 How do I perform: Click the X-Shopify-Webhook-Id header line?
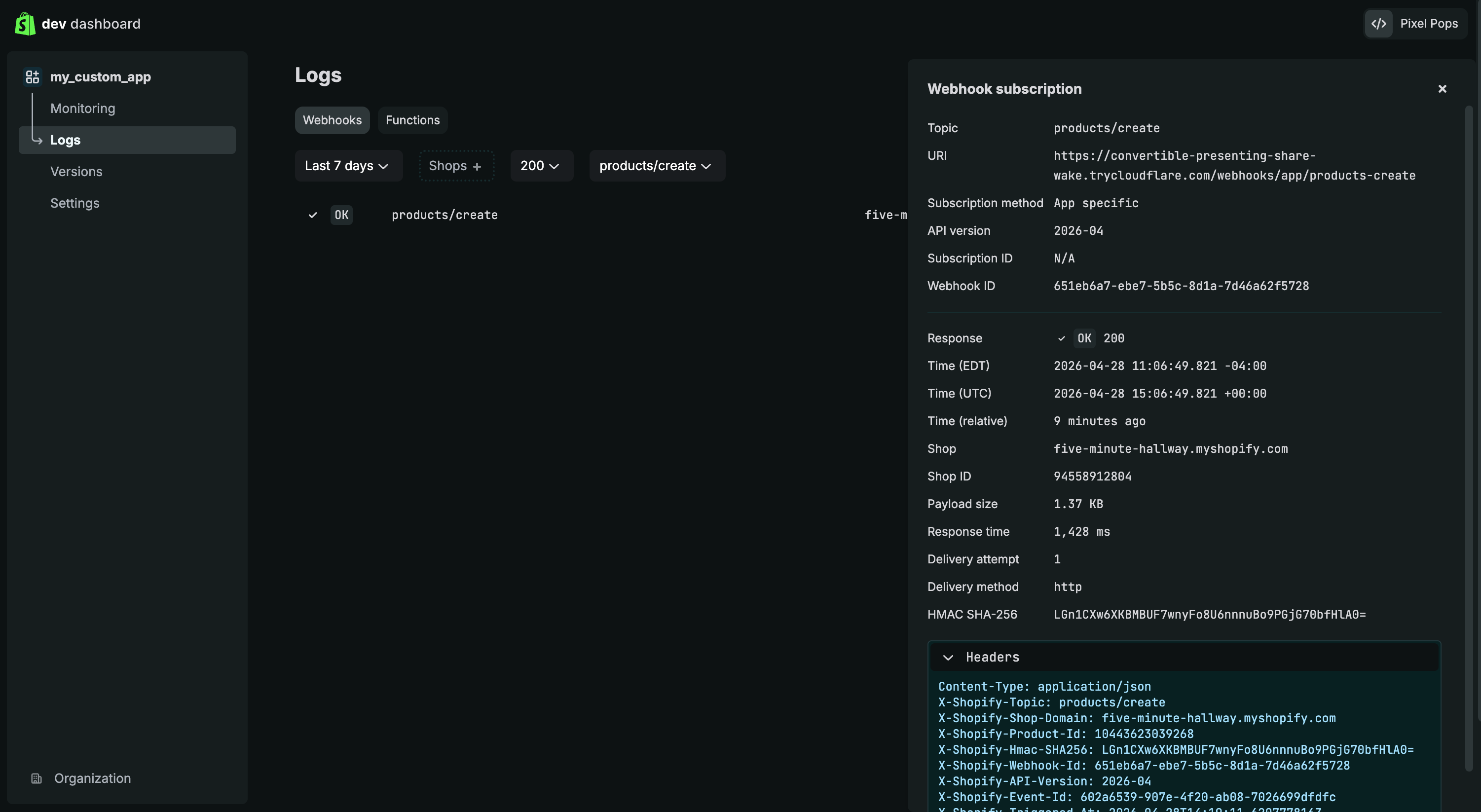pyautogui.click(x=1144, y=766)
